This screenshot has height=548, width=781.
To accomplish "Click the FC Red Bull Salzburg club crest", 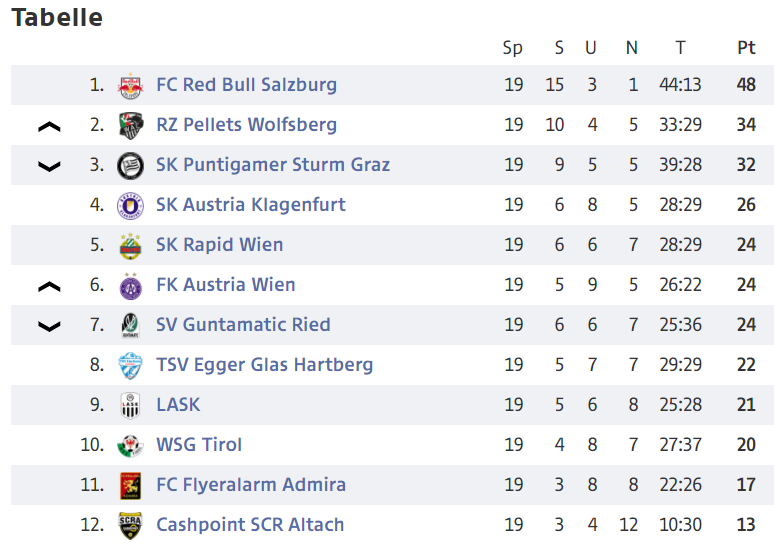I will tap(130, 85).
